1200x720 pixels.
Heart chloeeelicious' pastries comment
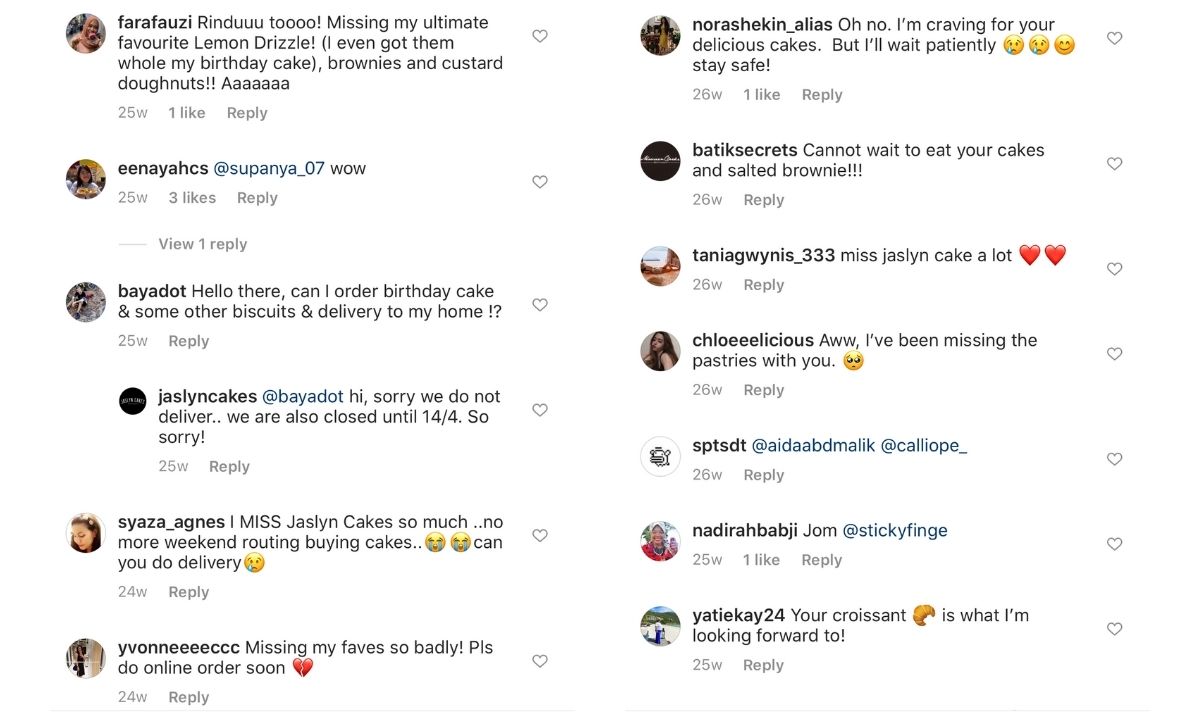pyautogui.click(x=1114, y=354)
